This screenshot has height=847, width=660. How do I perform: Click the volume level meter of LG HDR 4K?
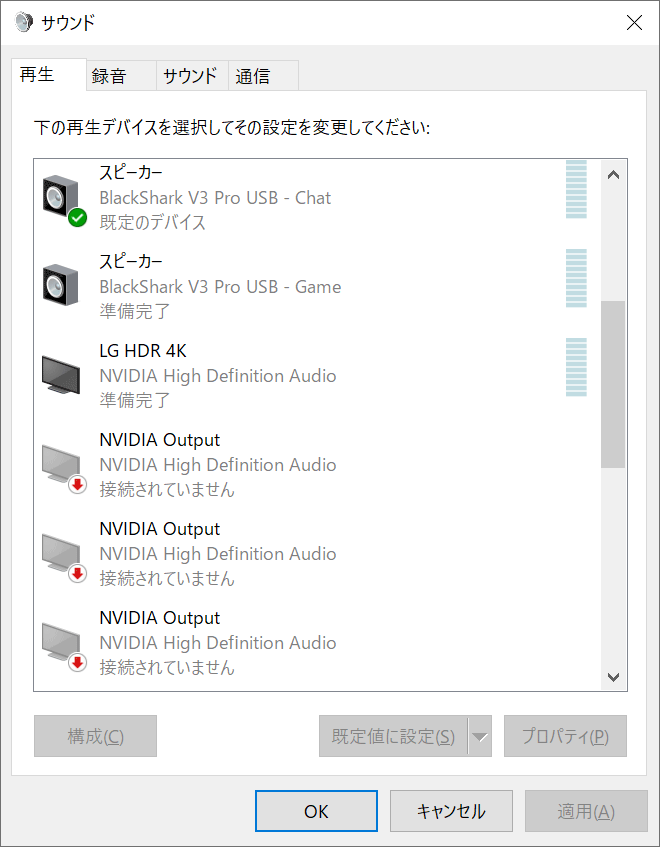[576, 368]
